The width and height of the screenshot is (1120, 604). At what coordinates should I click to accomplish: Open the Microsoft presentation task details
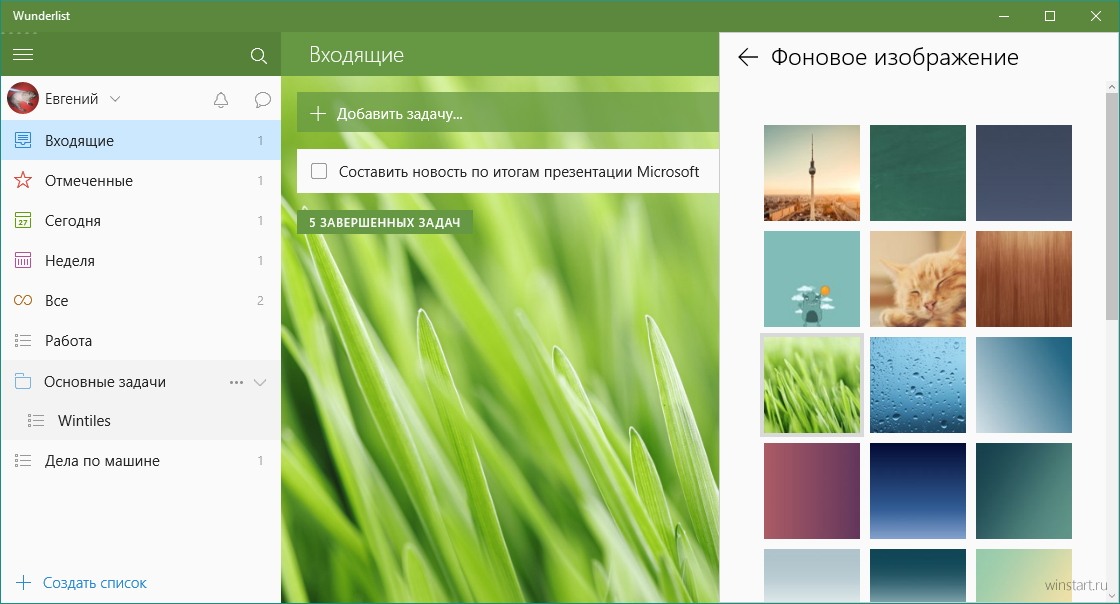[508, 171]
